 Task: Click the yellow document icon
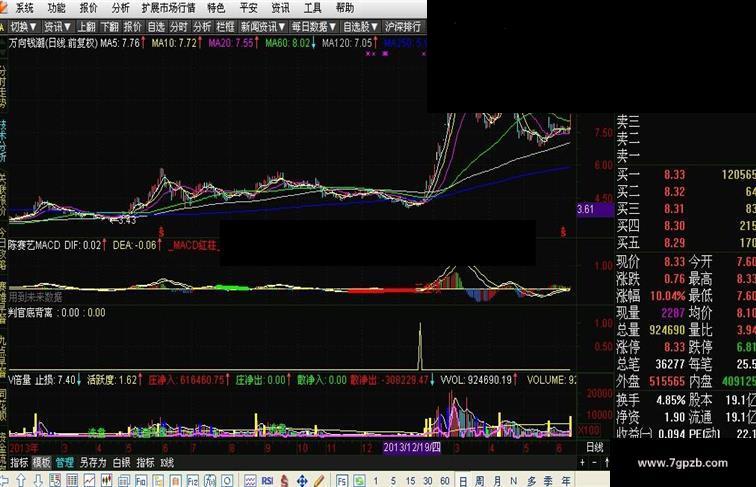(x=158, y=480)
